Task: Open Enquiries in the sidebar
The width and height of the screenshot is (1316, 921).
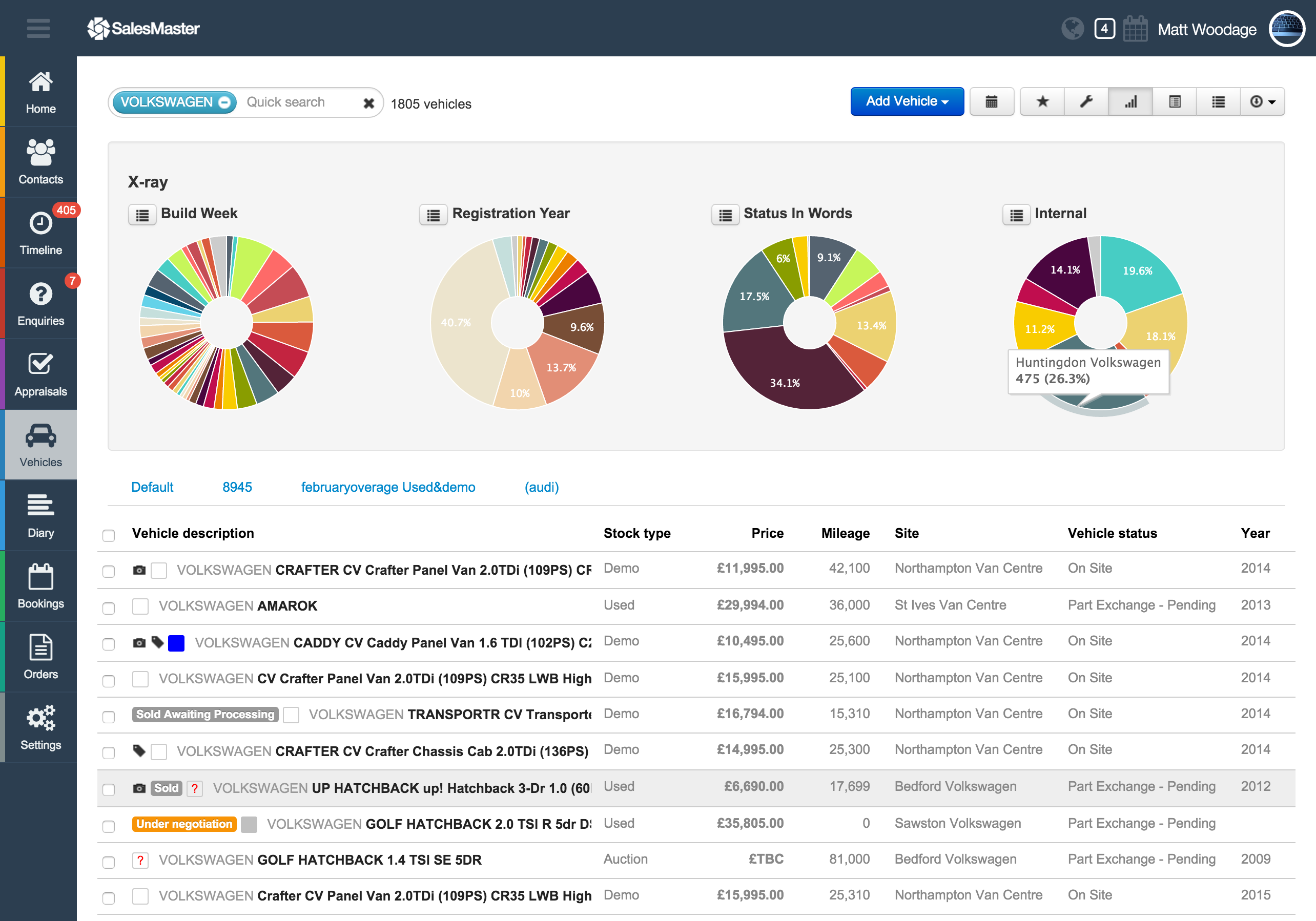Action: pos(40,304)
